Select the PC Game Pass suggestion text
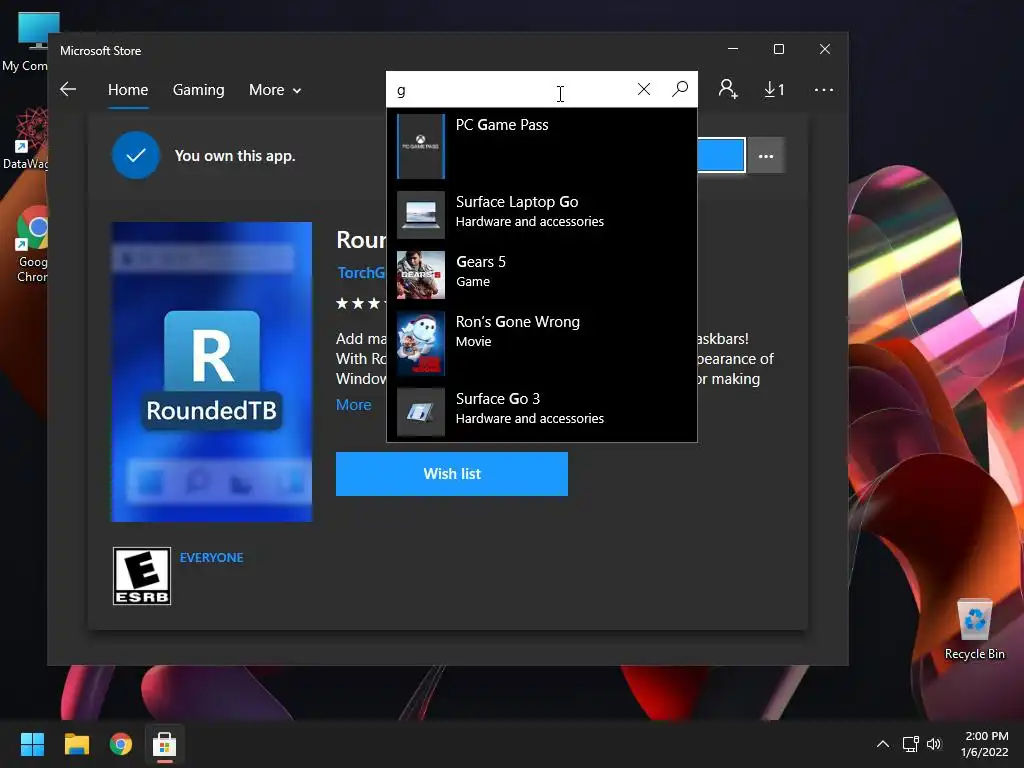The width and height of the screenshot is (1024, 768). [x=502, y=125]
